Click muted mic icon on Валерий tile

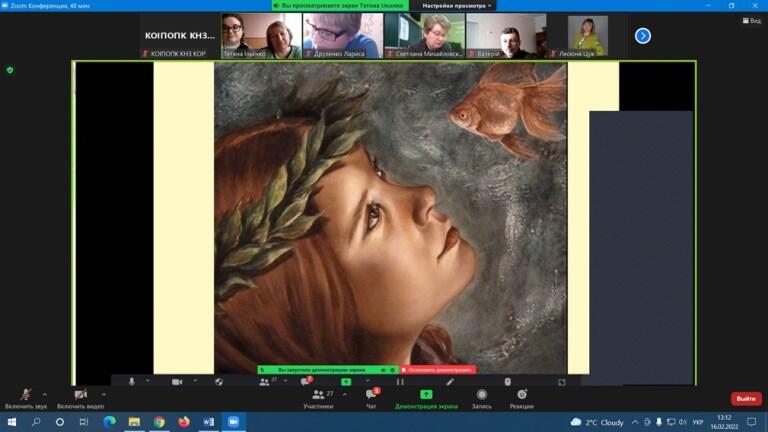point(471,53)
